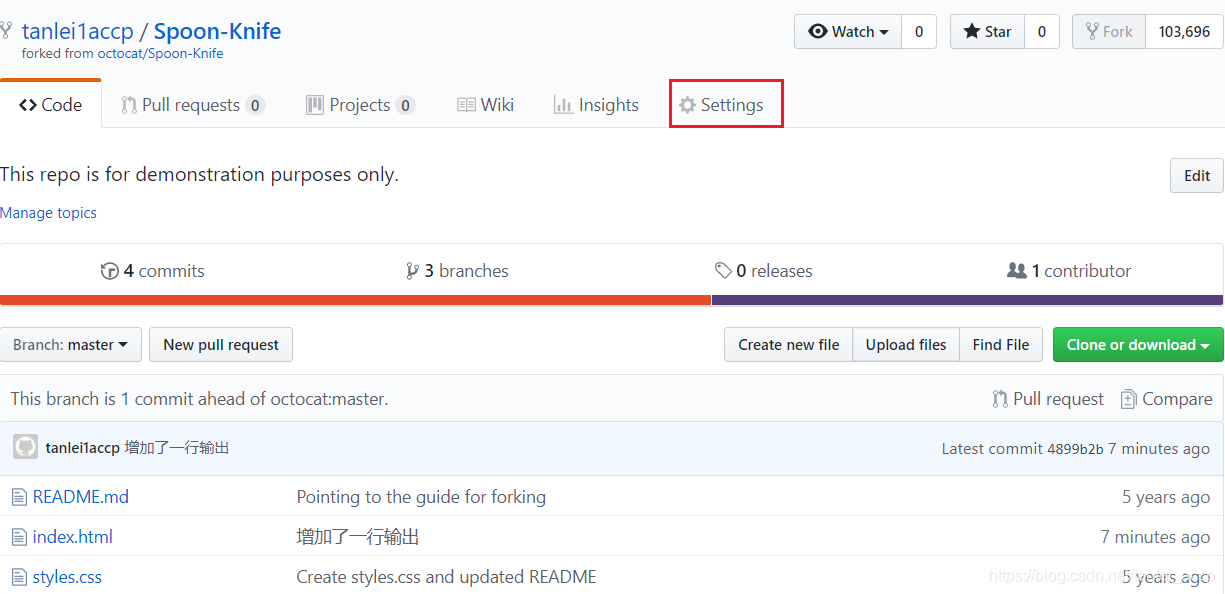Expand the Branch: master dropdown

coord(71,345)
